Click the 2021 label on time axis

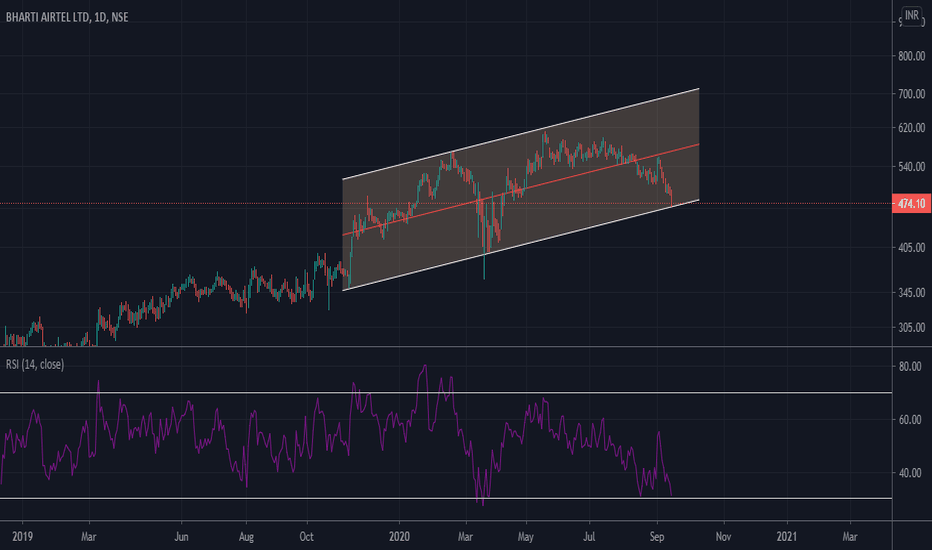[x=786, y=536]
